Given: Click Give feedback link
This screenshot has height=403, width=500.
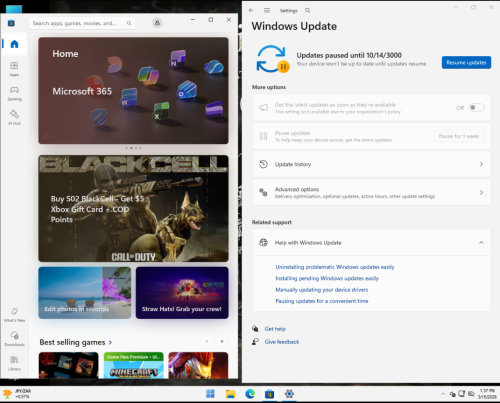Looking at the screenshot, I should [282, 342].
